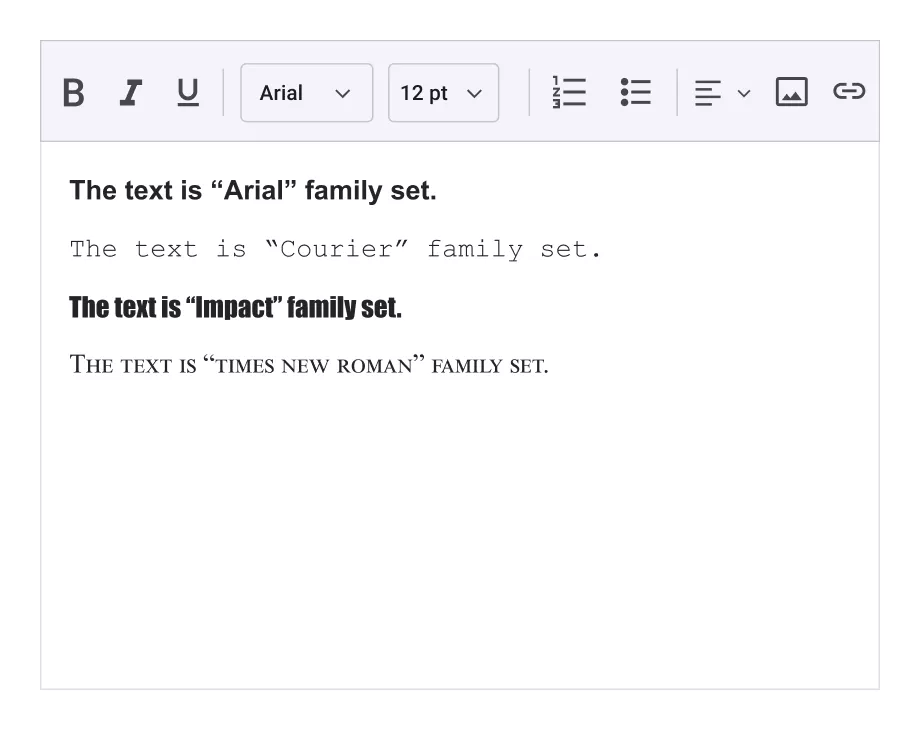
Task: Toggle bold formatting with the B icon
Action: pos(72,92)
